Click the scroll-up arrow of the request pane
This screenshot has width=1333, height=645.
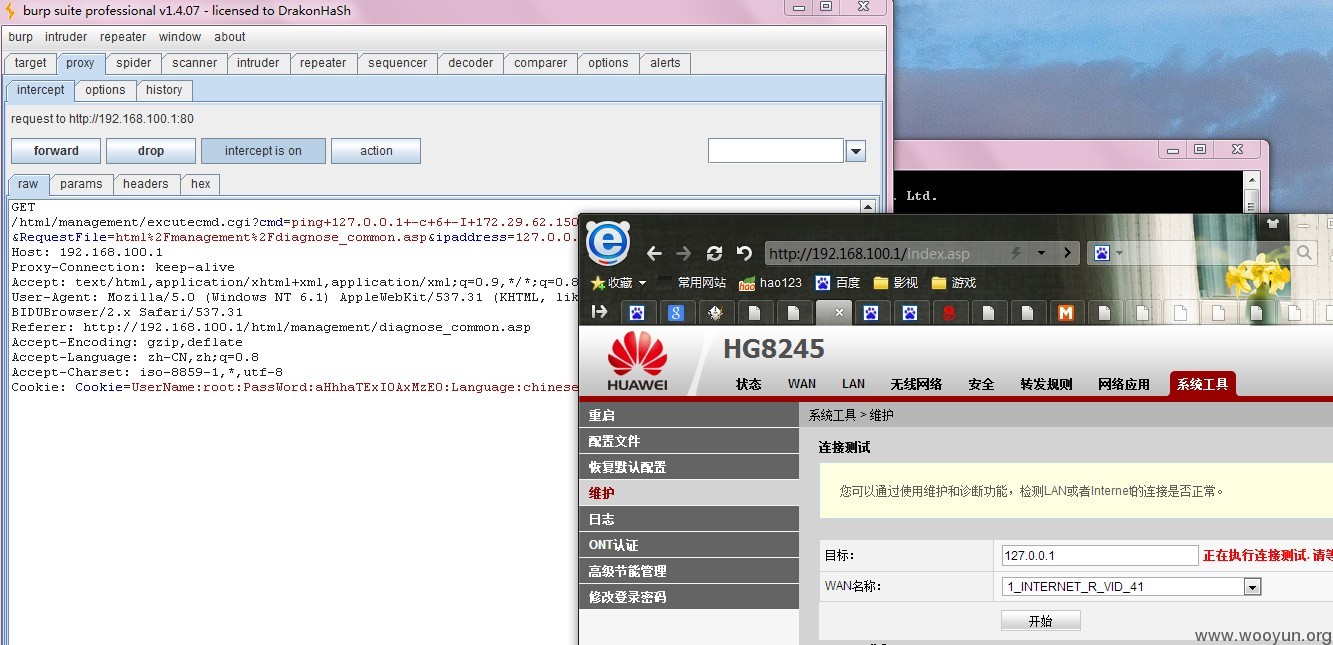866,207
